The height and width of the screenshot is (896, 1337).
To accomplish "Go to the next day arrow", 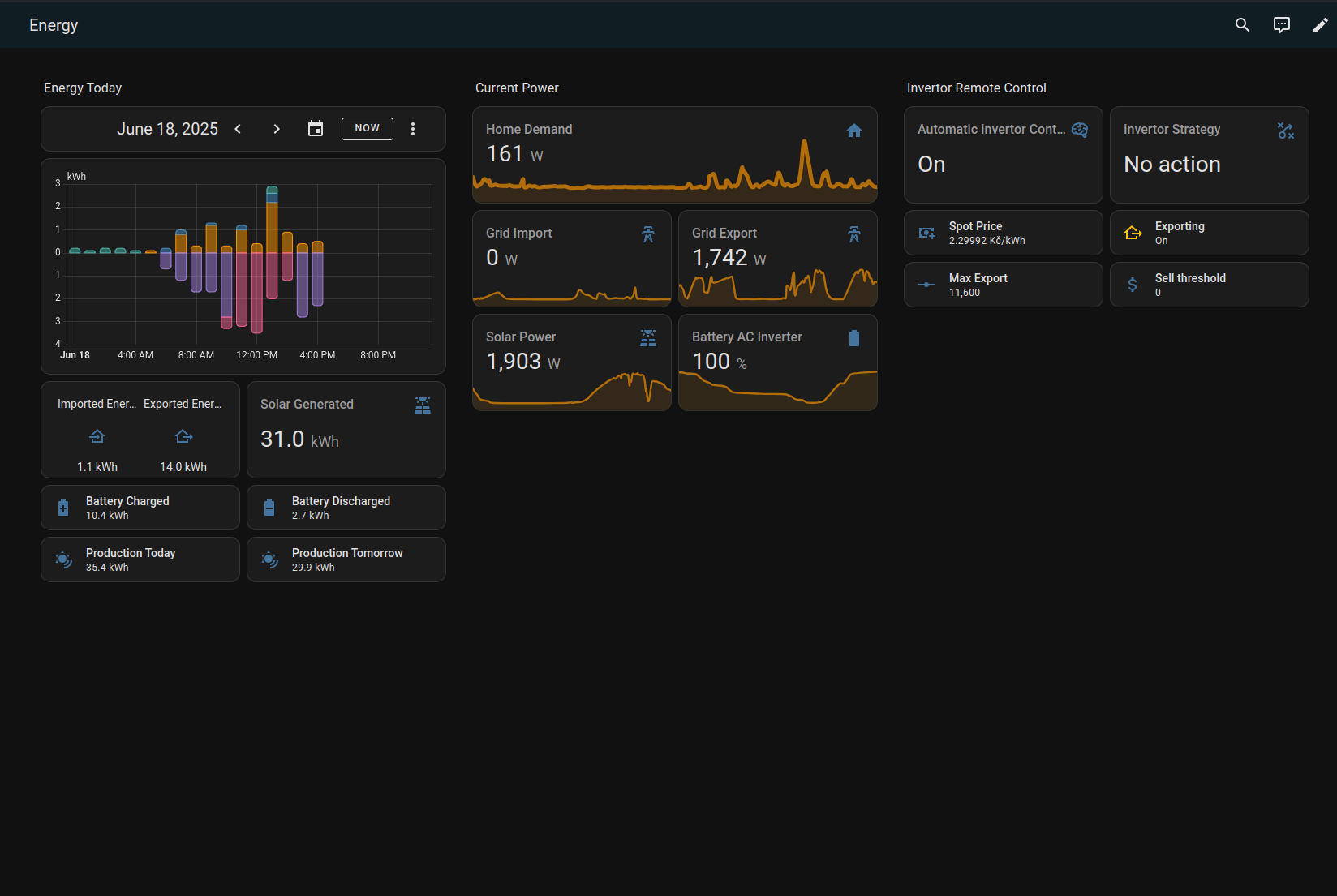I will click(x=277, y=129).
